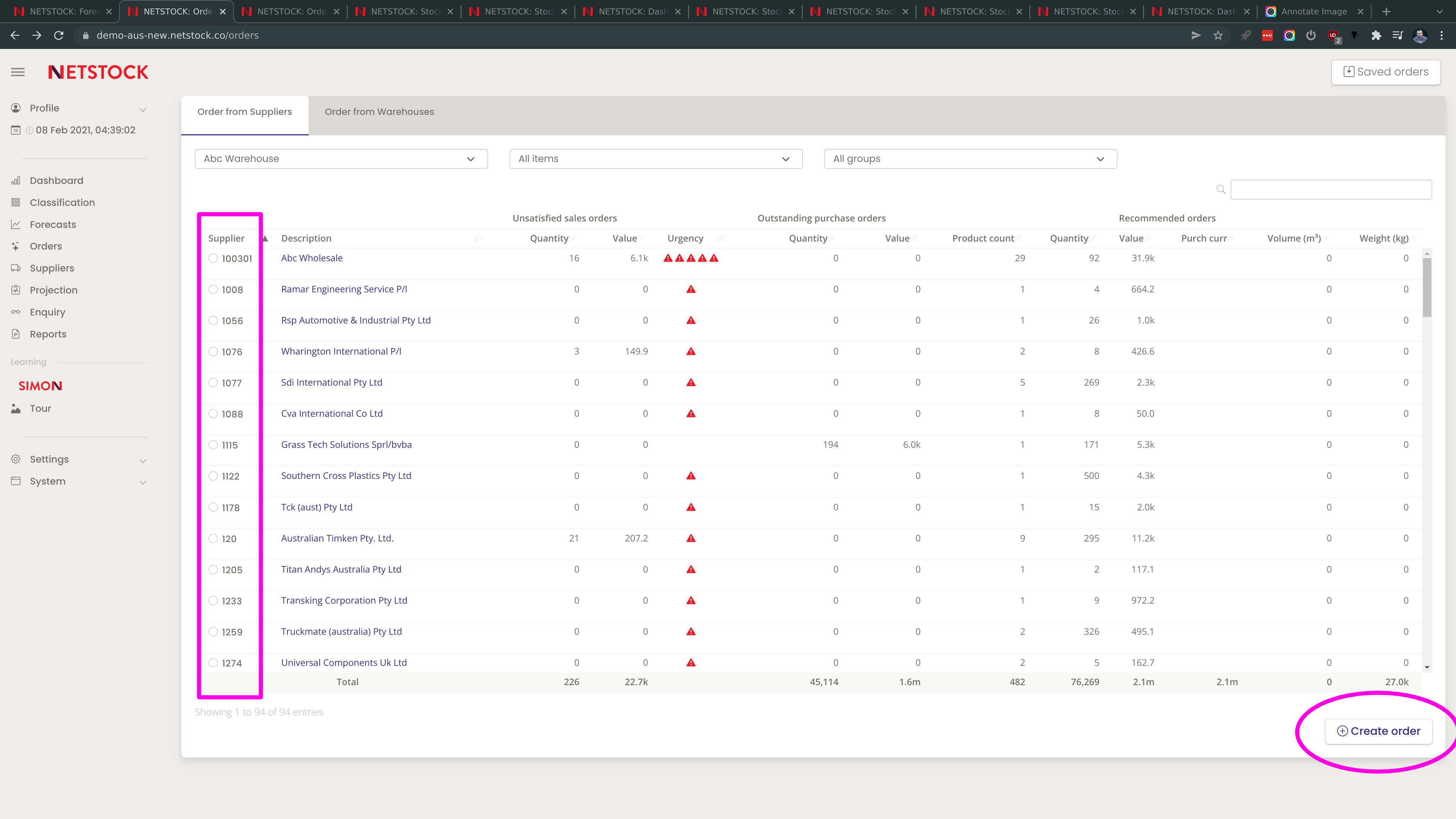Select supplier 100301 radio button

pos(213,258)
